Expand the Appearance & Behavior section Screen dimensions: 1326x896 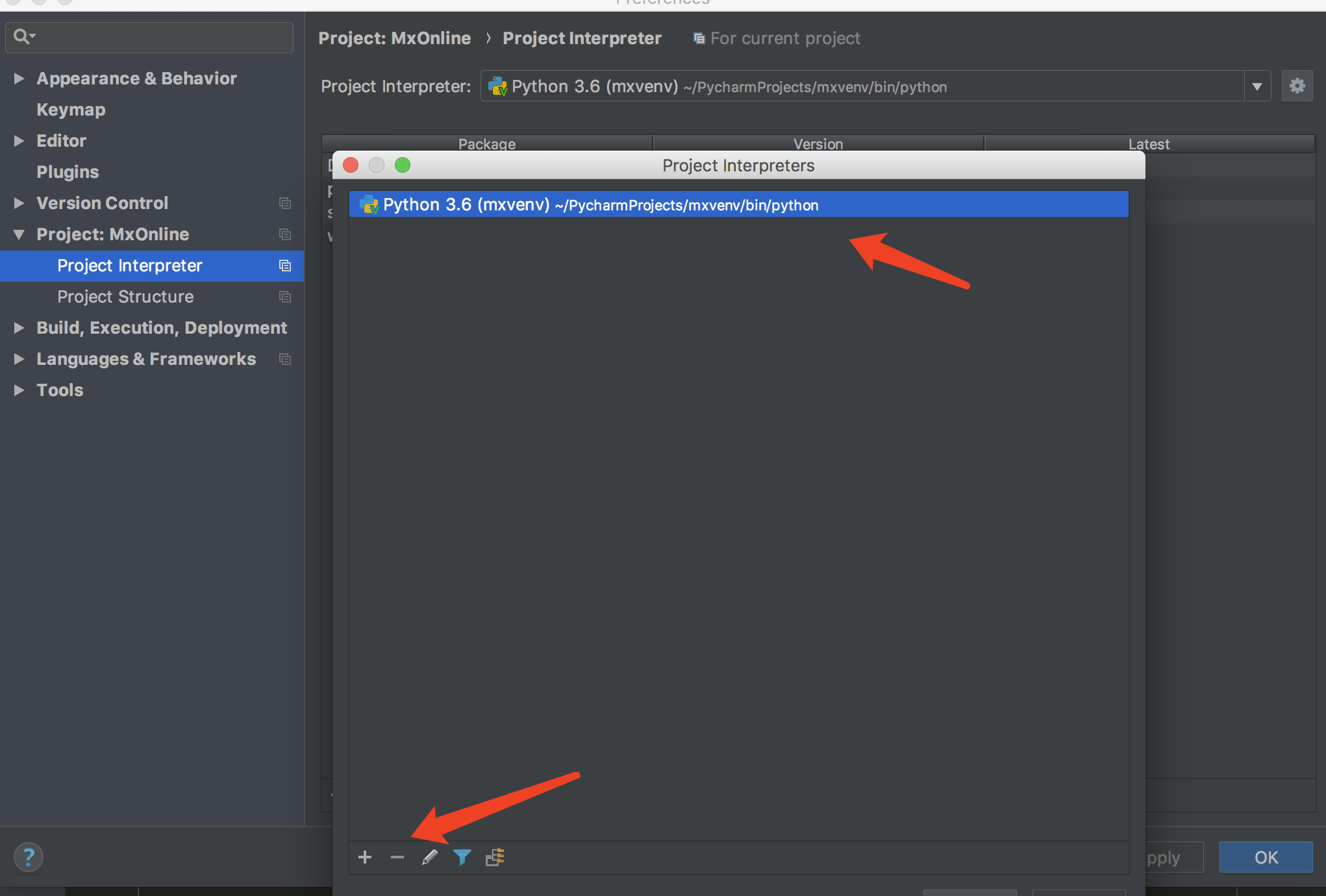(22, 78)
